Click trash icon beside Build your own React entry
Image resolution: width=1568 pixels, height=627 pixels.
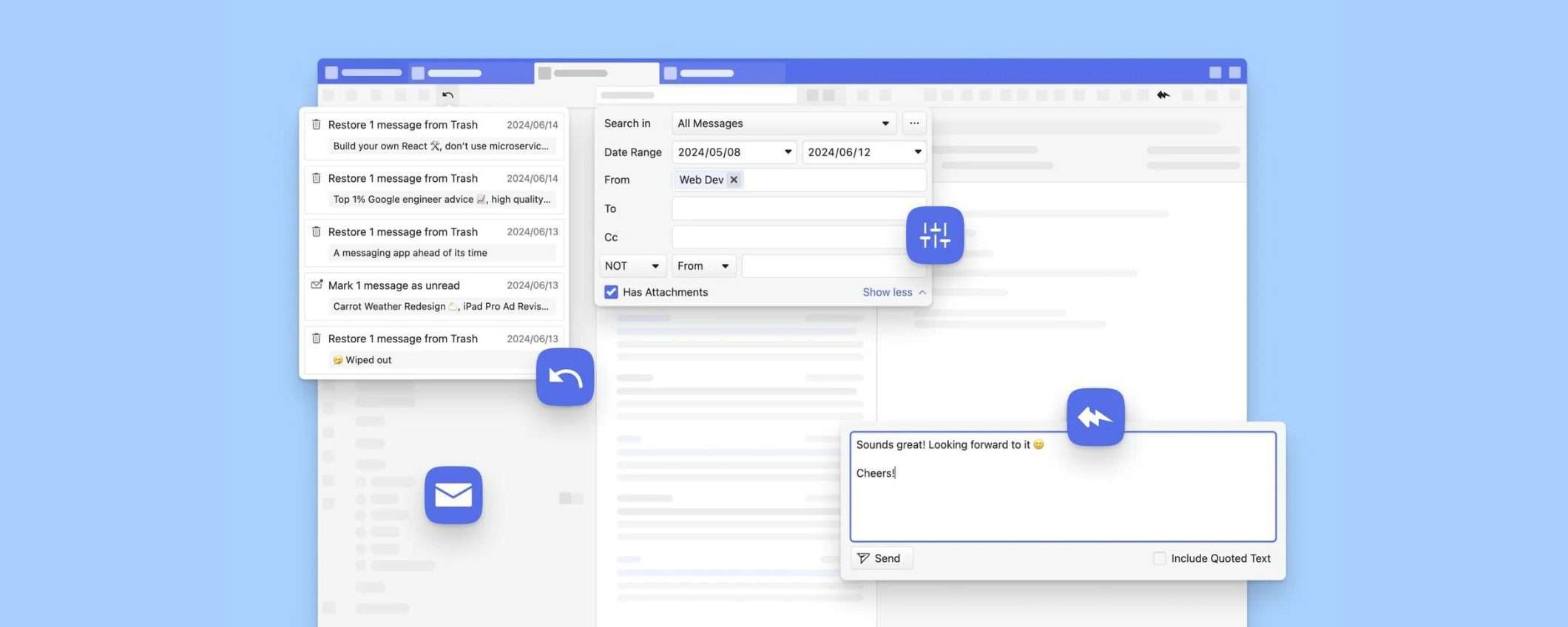pos(317,124)
